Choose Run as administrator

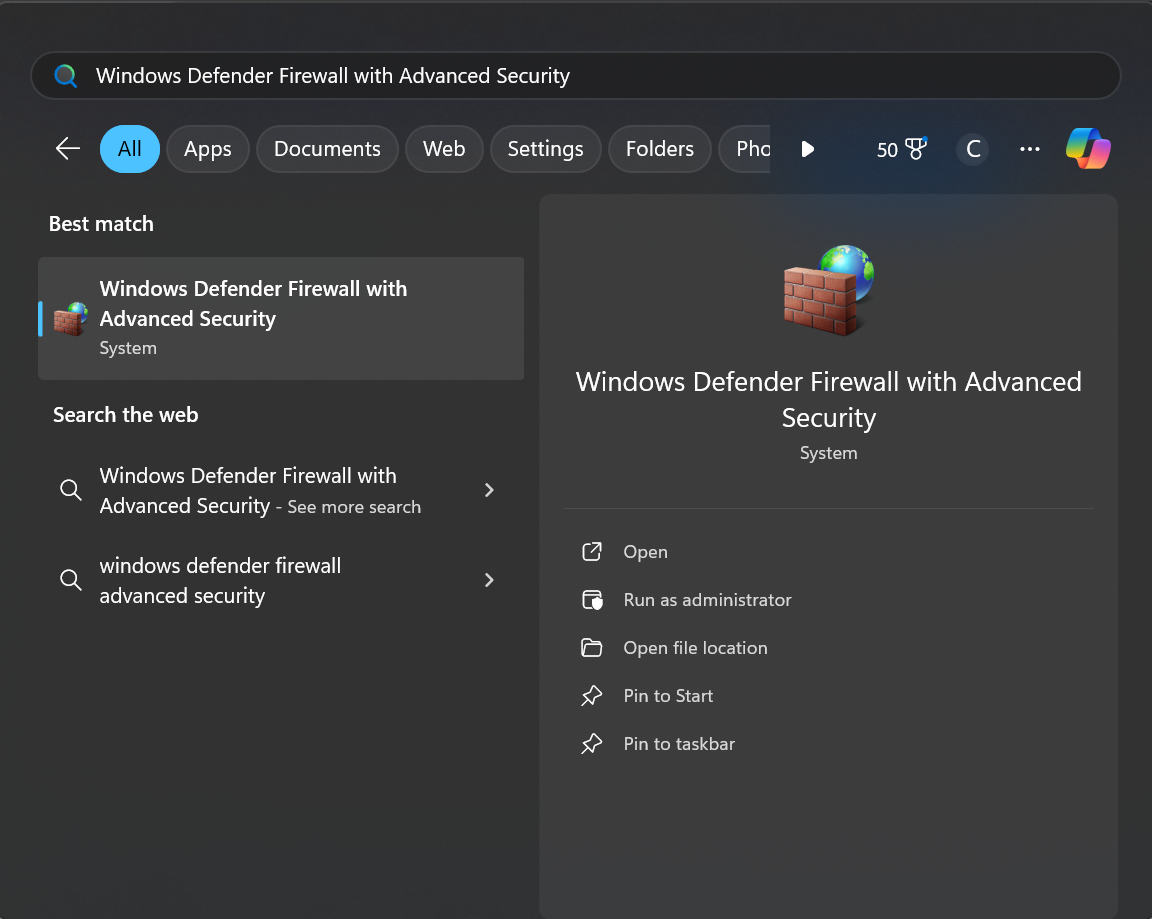tap(708, 600)
